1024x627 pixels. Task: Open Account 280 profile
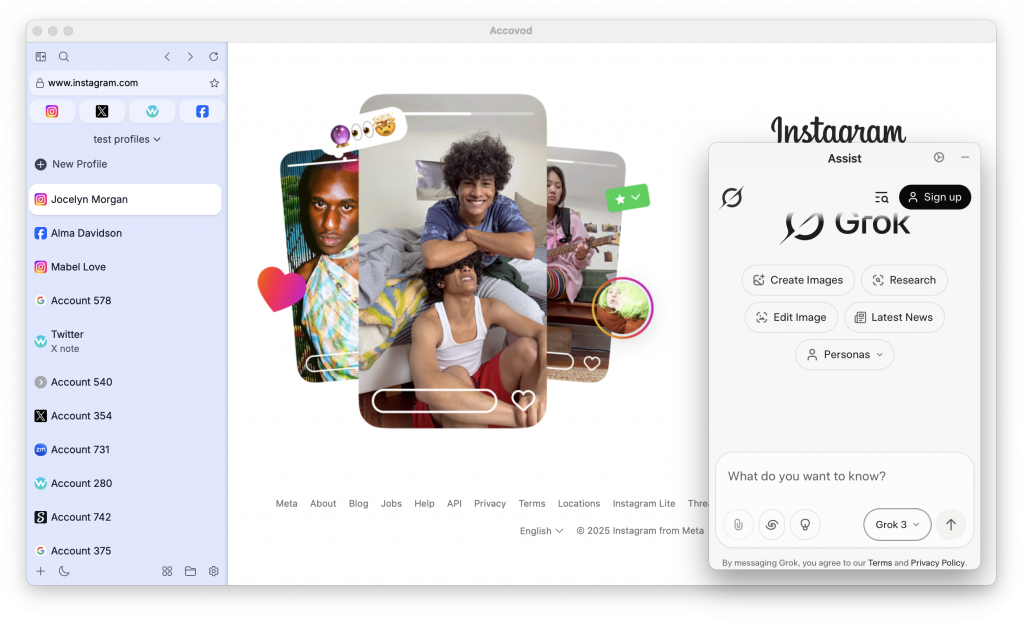[x=125, y=483]
